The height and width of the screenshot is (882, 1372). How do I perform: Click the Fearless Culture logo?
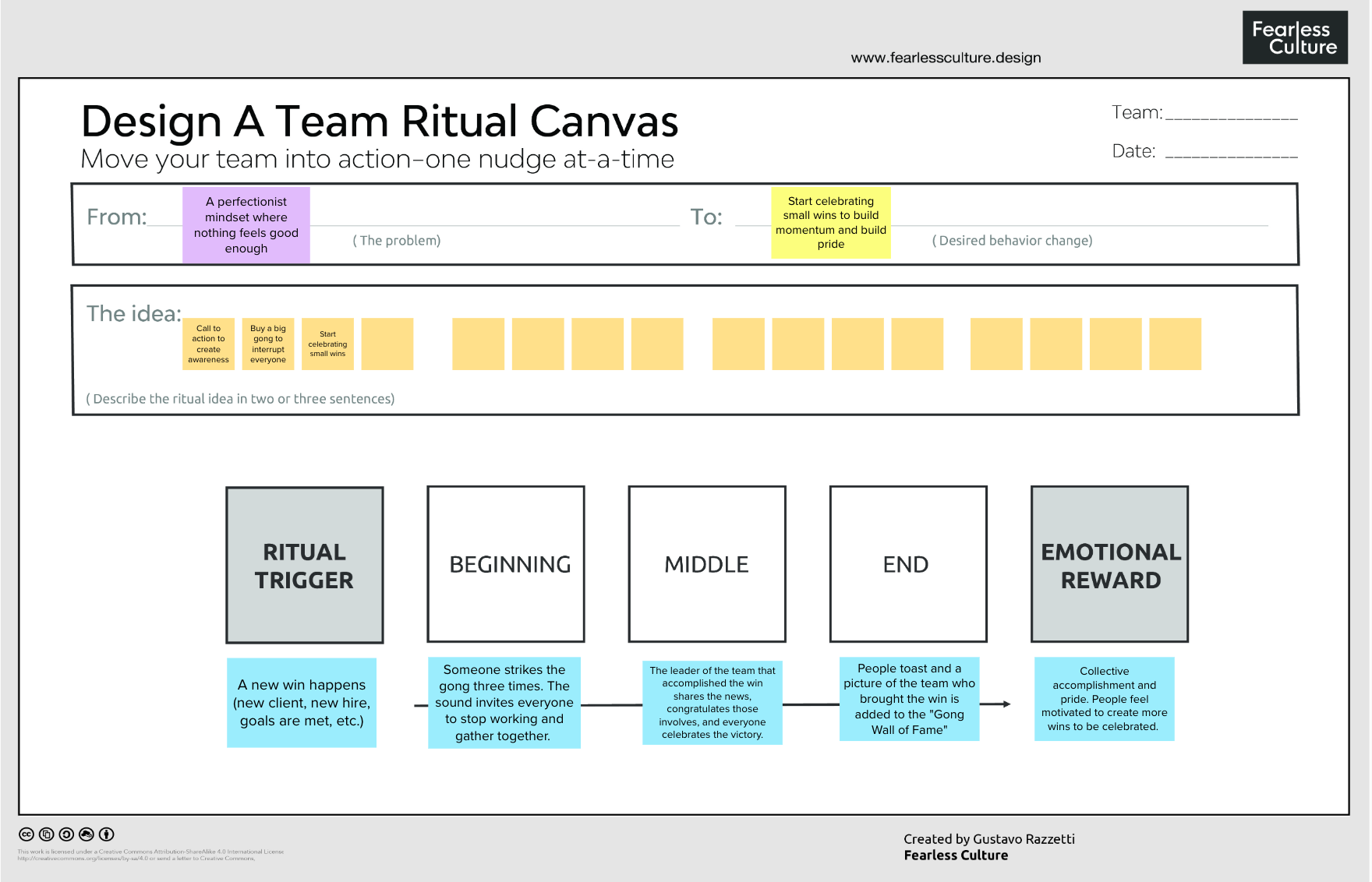coord(1295,37)
